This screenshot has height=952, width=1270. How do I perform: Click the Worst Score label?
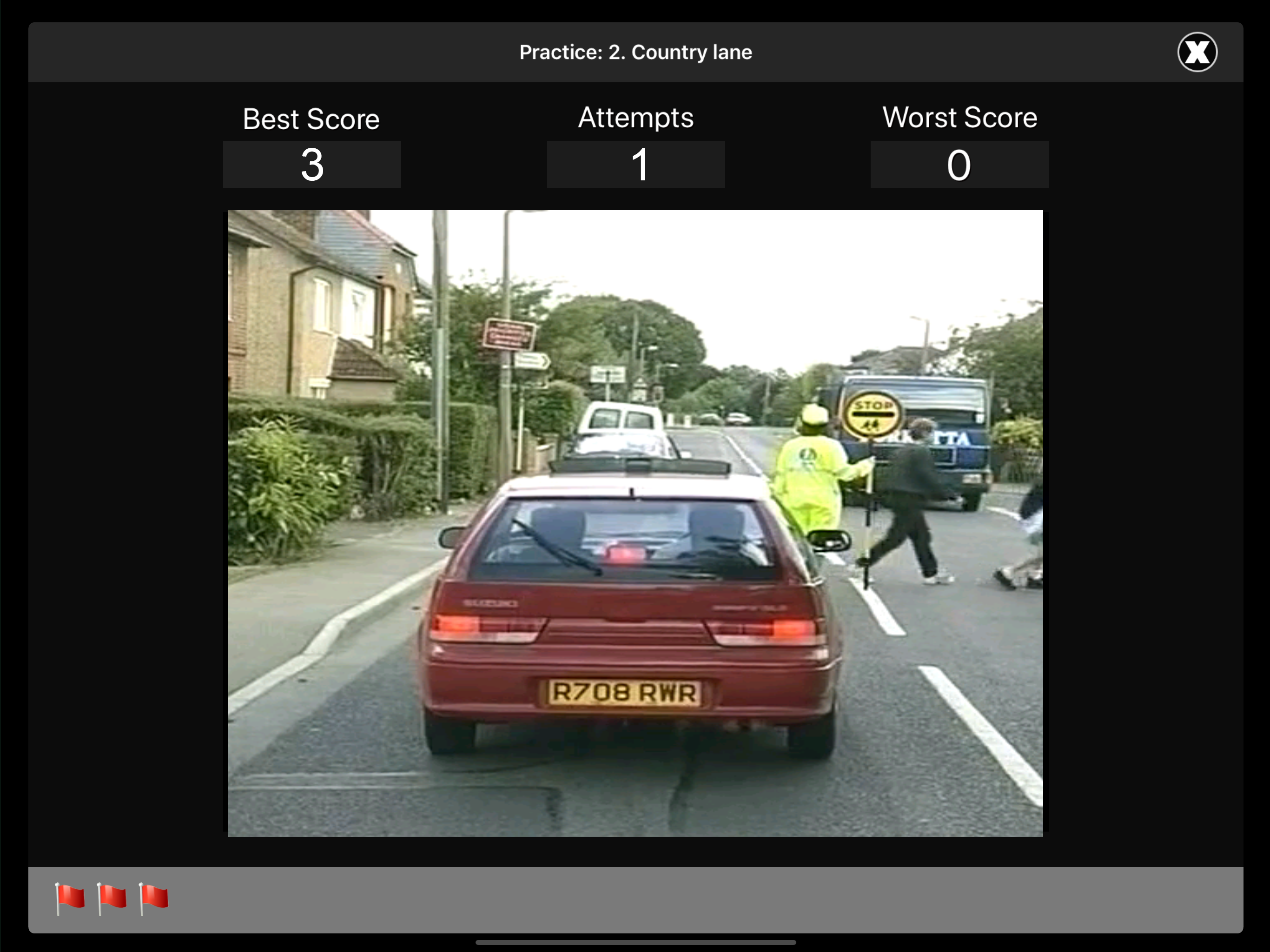point(959,118)
